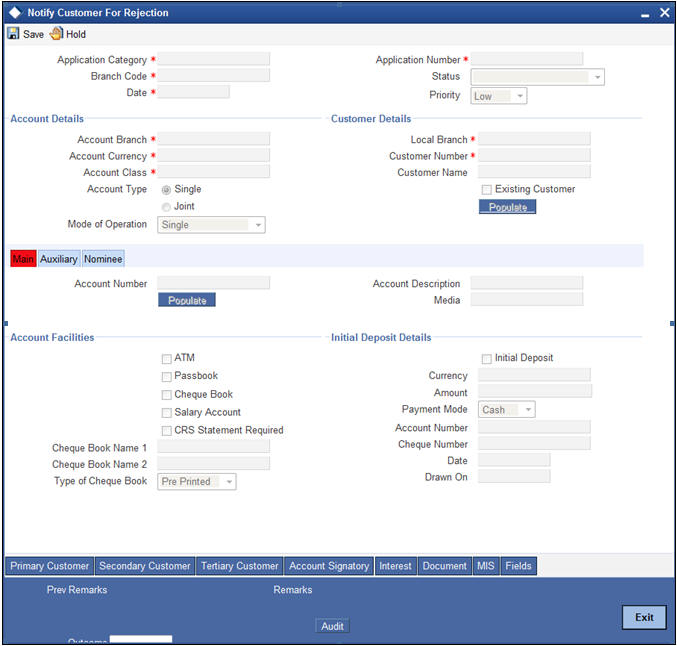Minimize the Notify Customer For Rejection window
Image resolution: width=677 pixels, height=646 pixels.
point(645,14)
